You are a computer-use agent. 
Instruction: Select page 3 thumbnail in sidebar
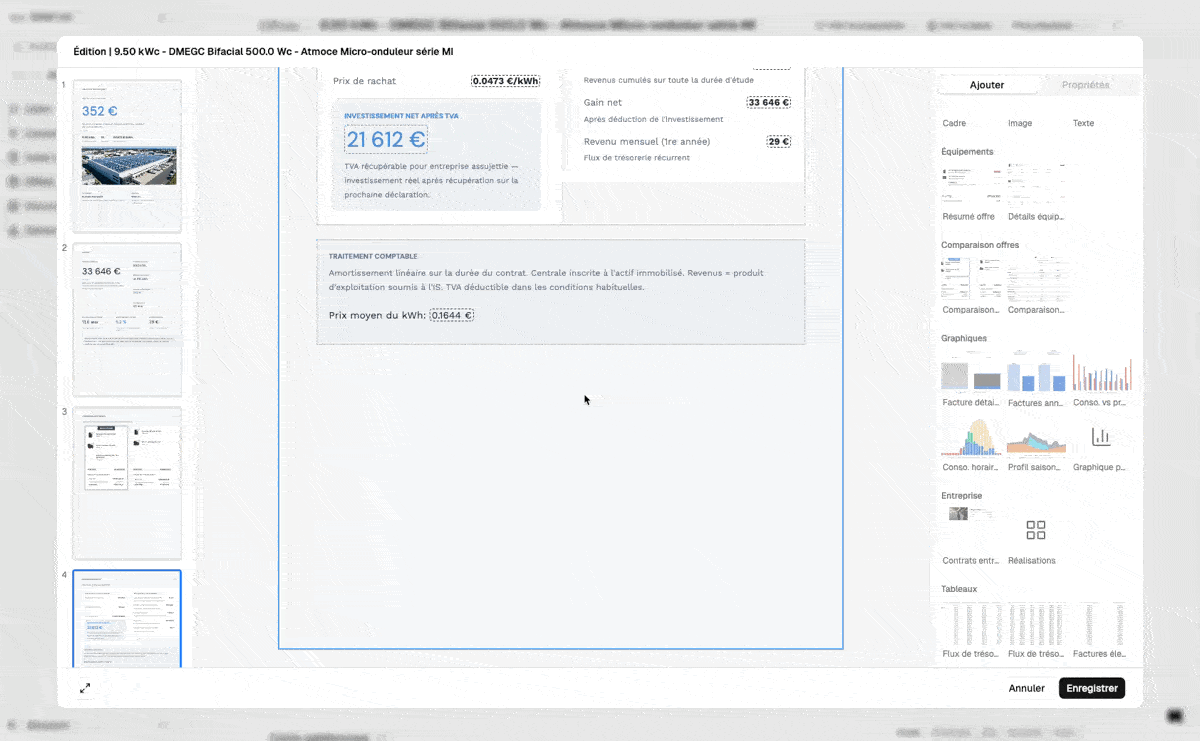pyautogui.click(x=128, y=482)
